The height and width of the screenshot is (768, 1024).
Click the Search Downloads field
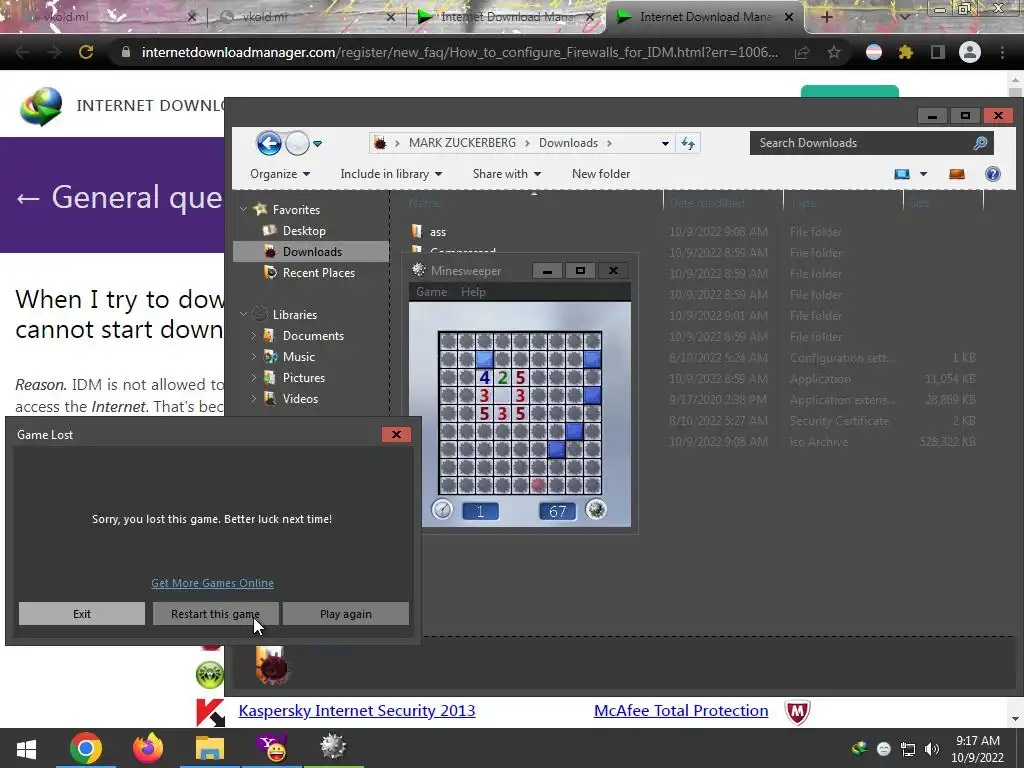871,143
